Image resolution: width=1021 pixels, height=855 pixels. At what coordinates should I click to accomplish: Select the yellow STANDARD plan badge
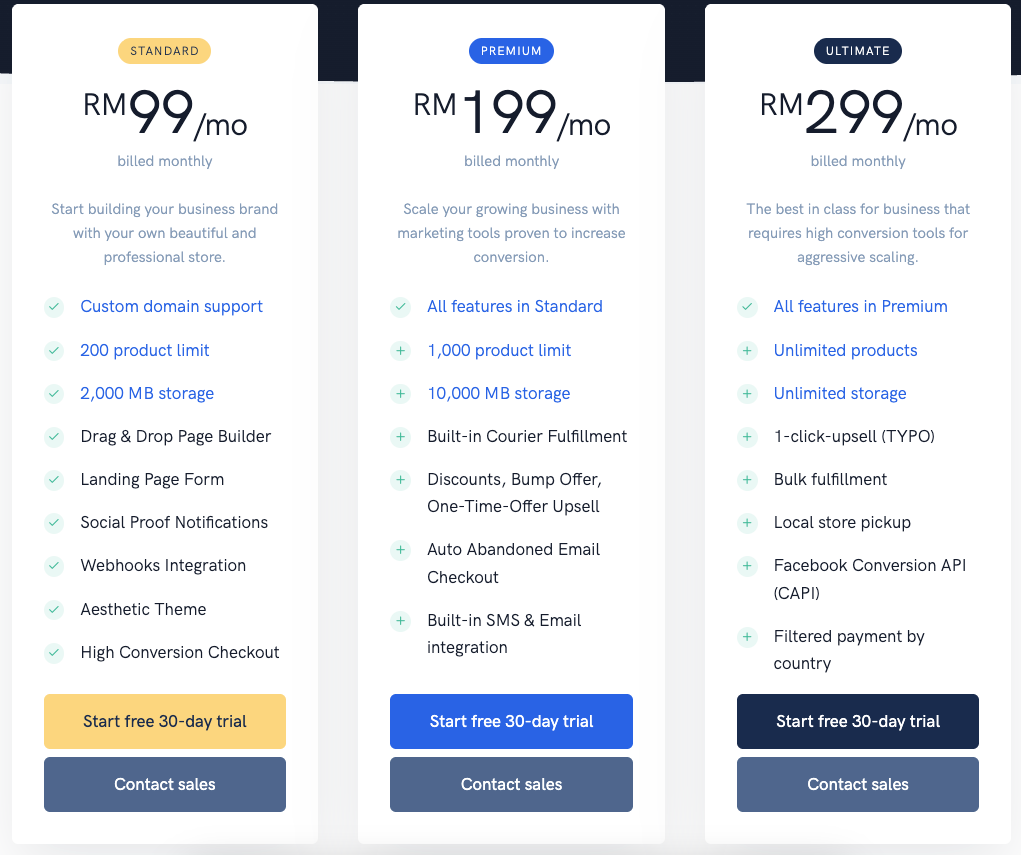click(x=165, y=51)
